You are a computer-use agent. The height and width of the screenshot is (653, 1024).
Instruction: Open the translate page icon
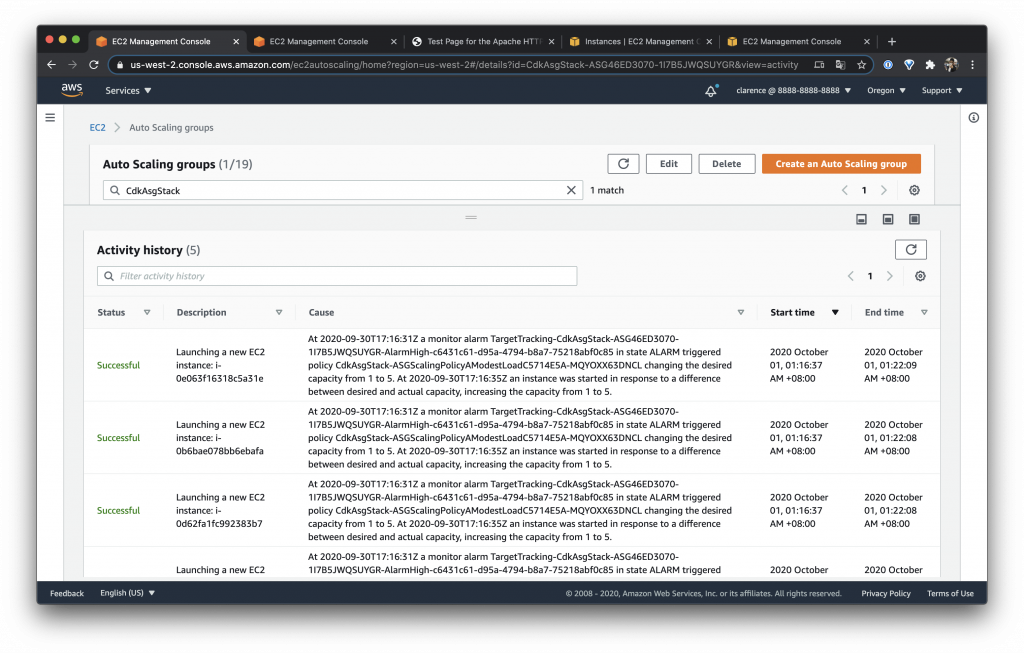coord(840,65)
